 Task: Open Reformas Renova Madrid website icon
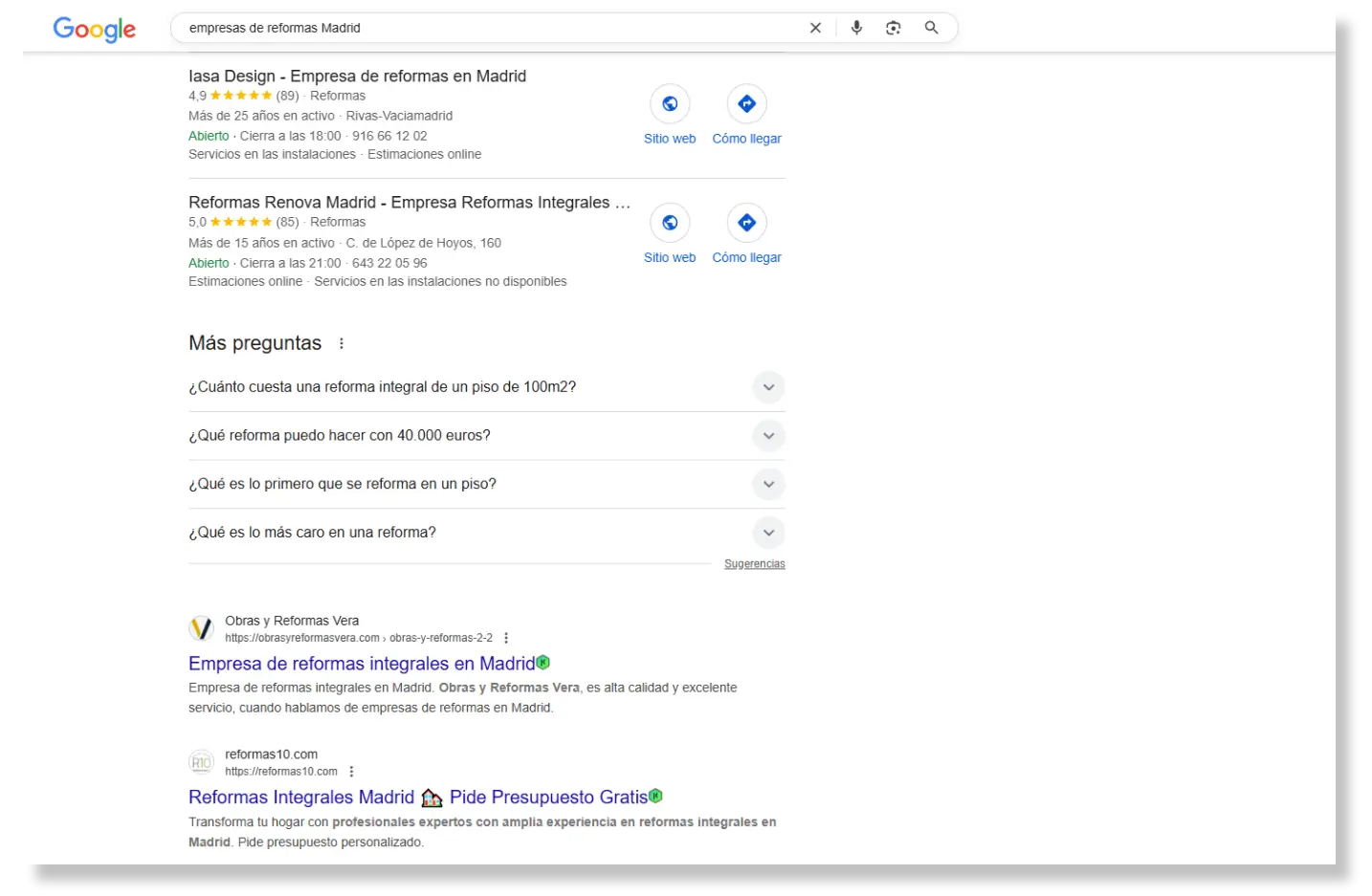670,223
